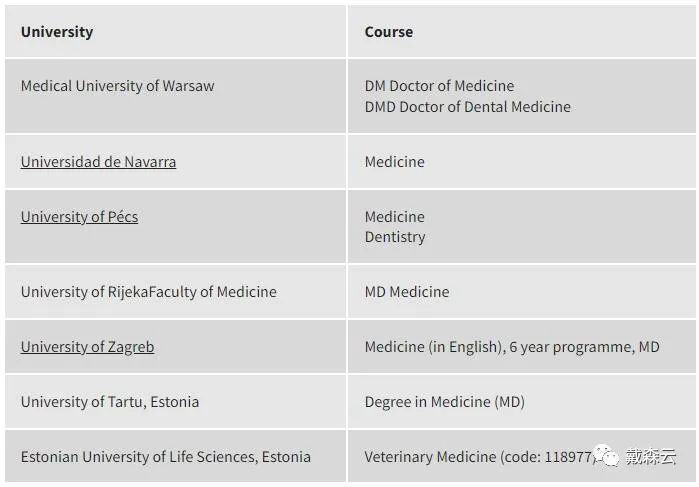
Task: Select the MD Medicine course cell
Action: pyautogui.click(x=406, y=292)
